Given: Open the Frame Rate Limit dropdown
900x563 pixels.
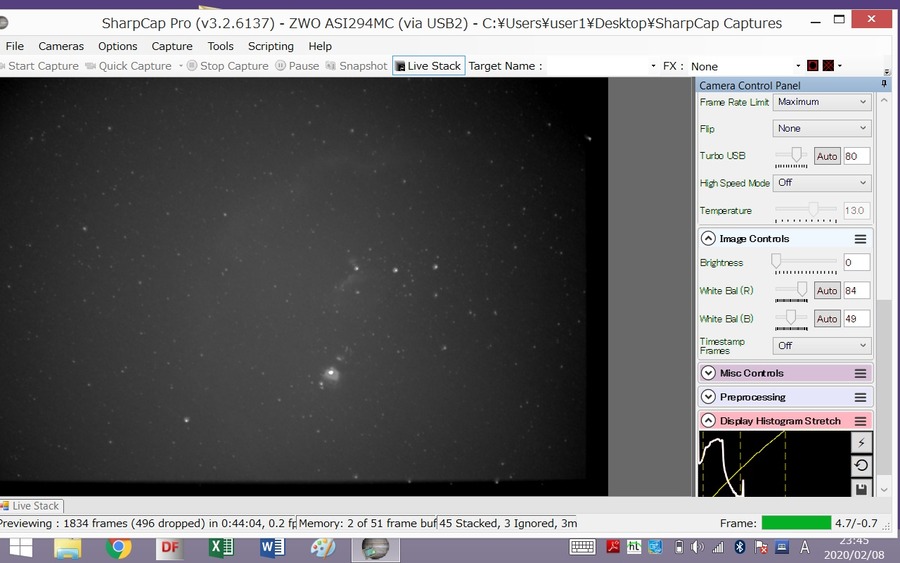Looking at the screenshot, I should (x=822, y=102).
